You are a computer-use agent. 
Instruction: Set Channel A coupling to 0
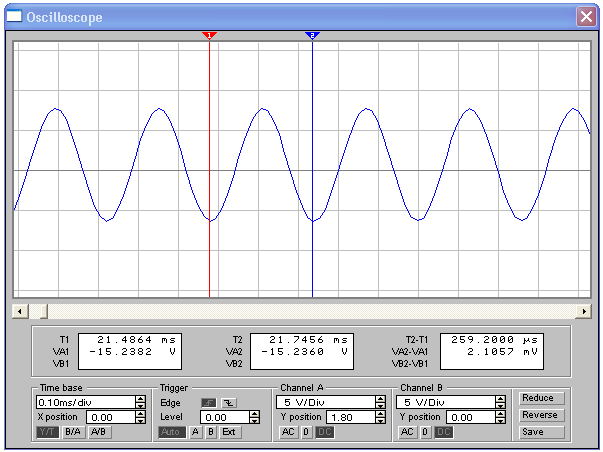306,432
